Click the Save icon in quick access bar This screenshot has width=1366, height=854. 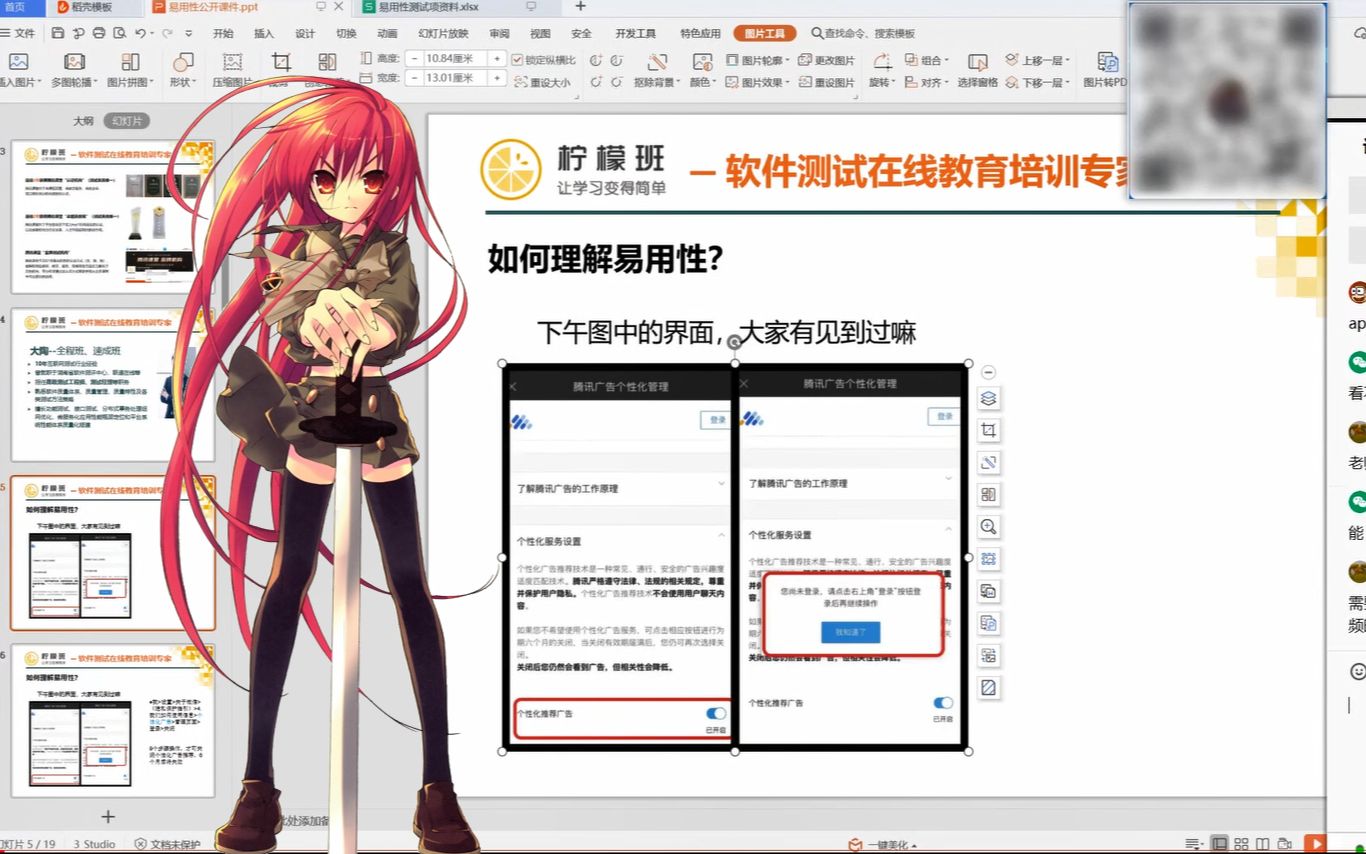59,33
